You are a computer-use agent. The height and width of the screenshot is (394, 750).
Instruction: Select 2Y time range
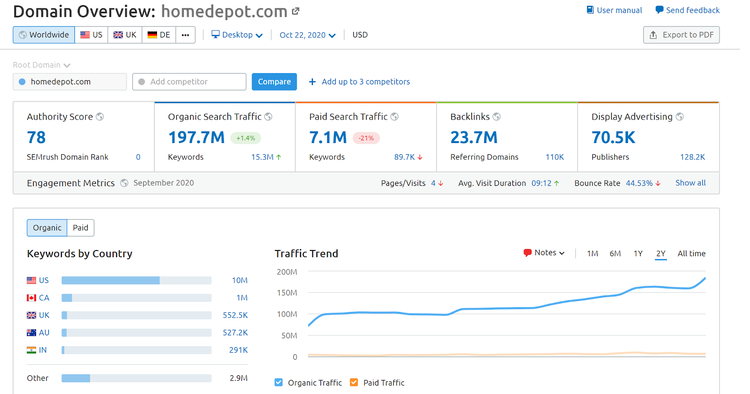(x=661, y=253)
